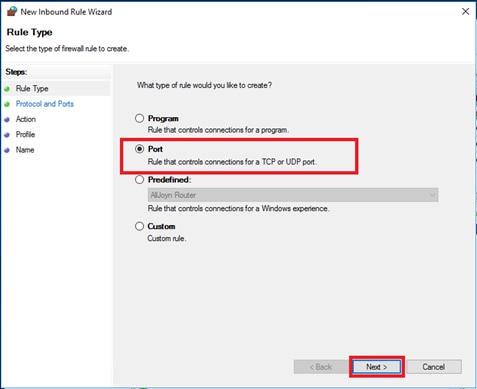Click the Next button
This screenshot has width=477, height=389.
[x=377, y=367]
